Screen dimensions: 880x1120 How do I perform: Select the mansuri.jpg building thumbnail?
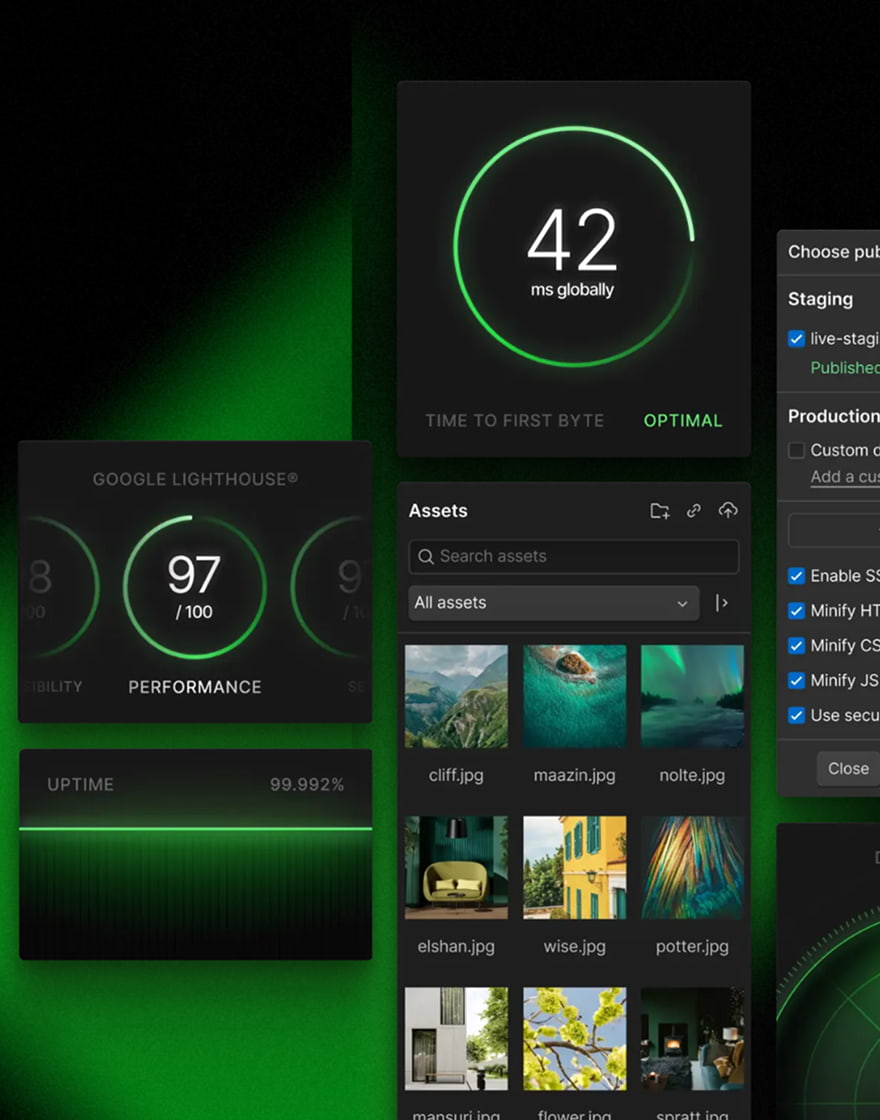[x=456, y=1039]
